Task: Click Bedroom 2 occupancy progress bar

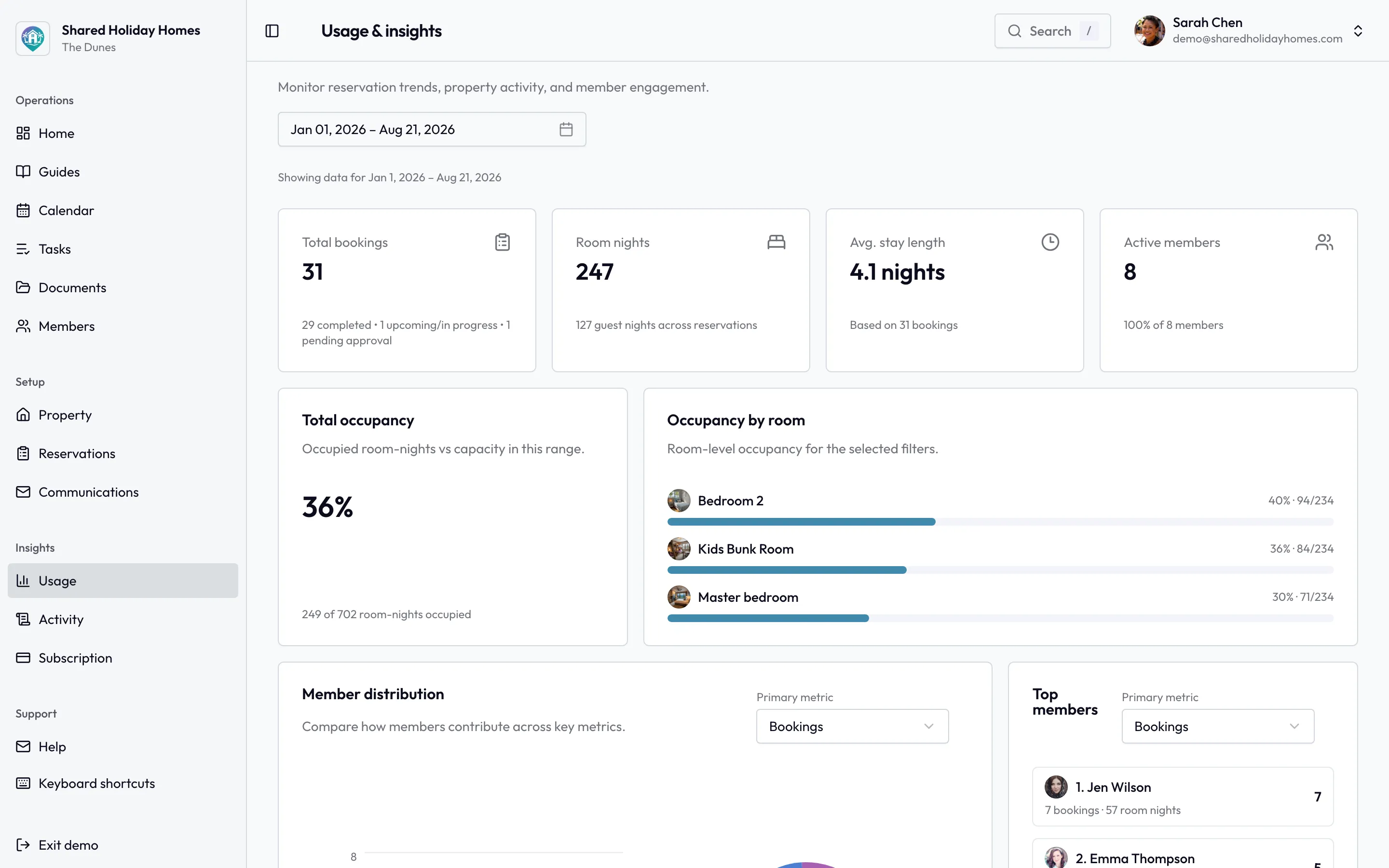Action: point(1000,521)
